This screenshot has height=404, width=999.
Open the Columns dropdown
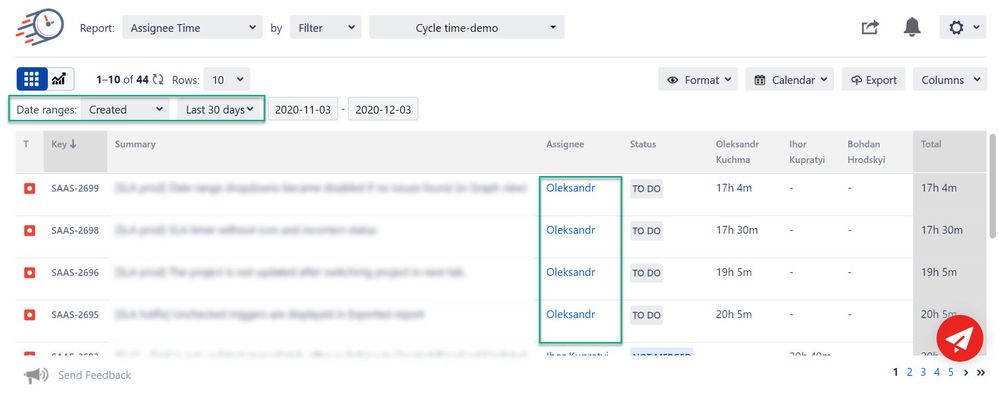point(950,80)
